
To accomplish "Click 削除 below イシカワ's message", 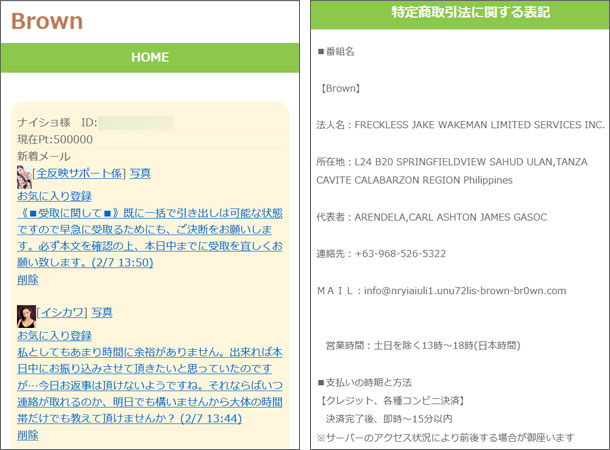I will (x=28, y=435).
